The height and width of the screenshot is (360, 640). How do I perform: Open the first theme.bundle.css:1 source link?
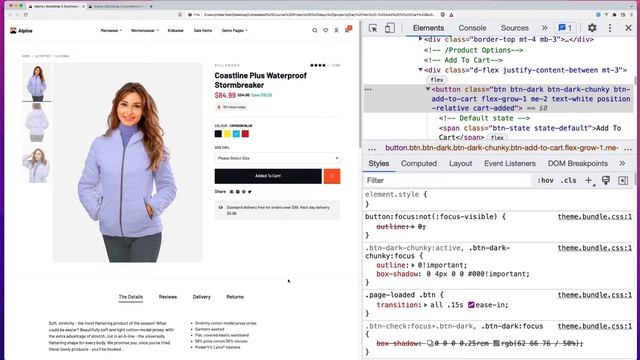[595, 217]
